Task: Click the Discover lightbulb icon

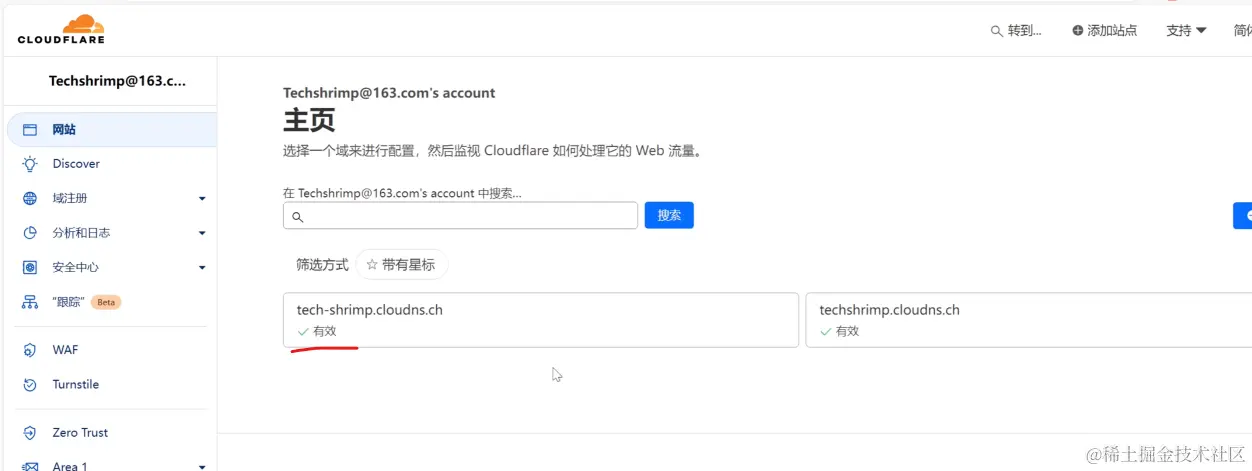Action: [x=30, y=163]
